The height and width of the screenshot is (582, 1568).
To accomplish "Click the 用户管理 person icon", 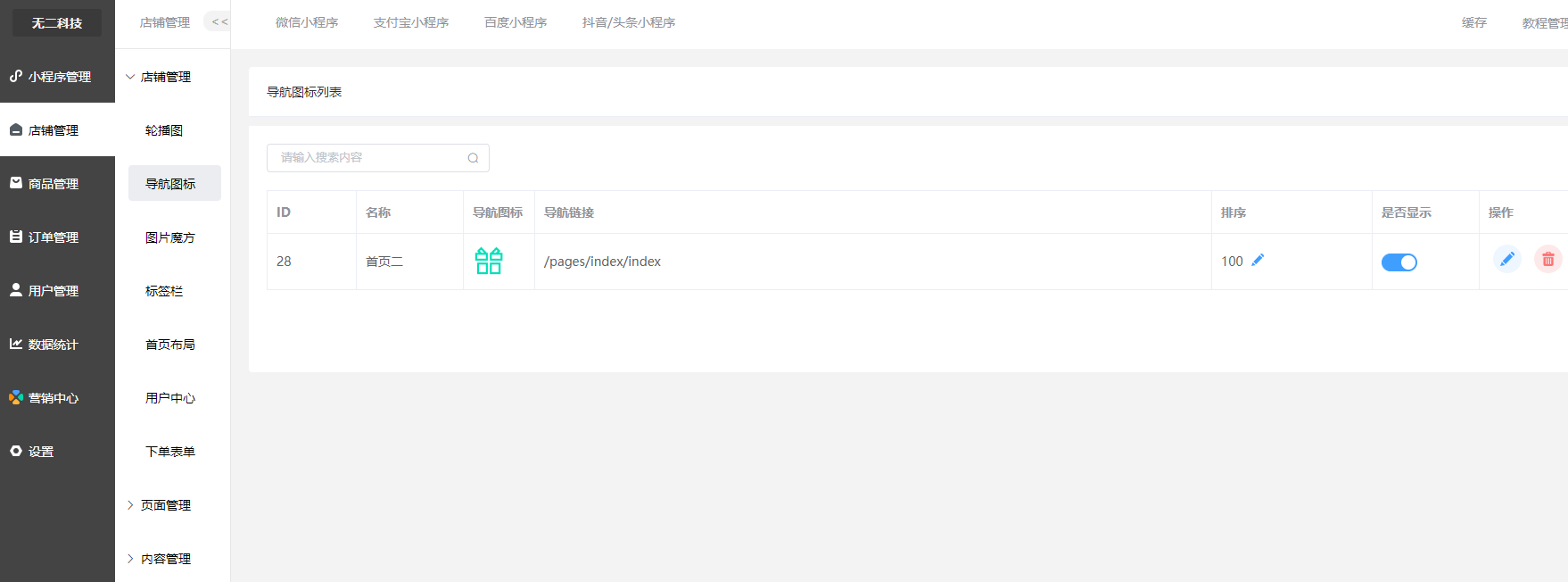I will click(x=16, y=290).
